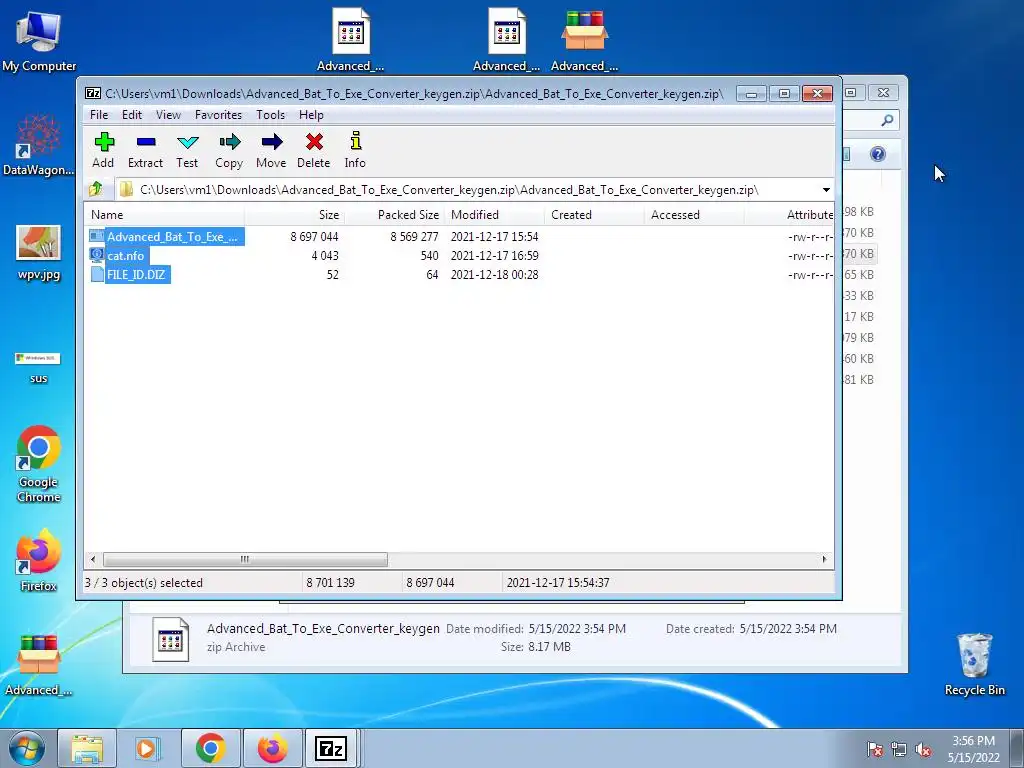Open Firefox from the taskbar

272,748
